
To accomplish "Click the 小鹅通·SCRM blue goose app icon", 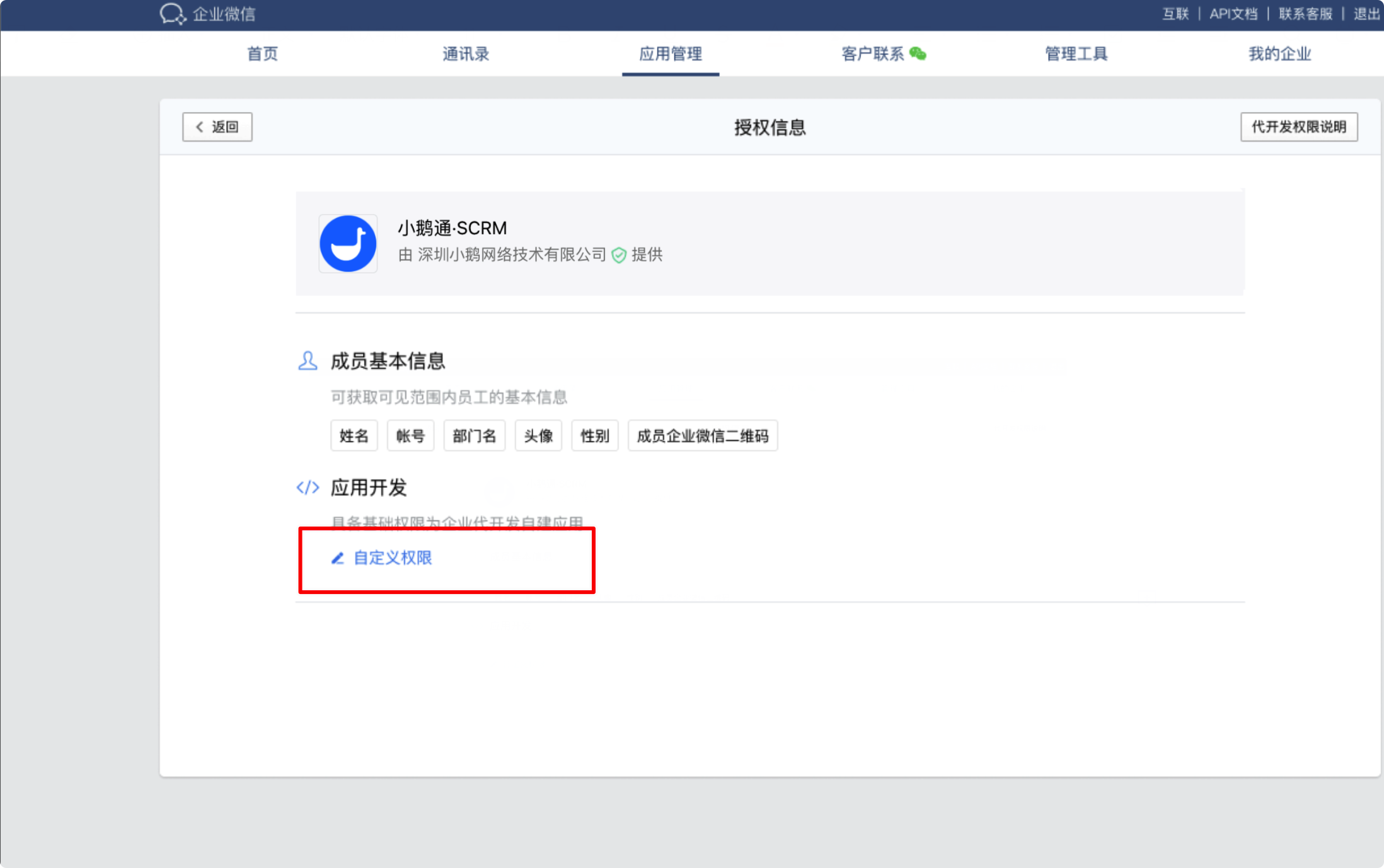I will coord(348,244).
